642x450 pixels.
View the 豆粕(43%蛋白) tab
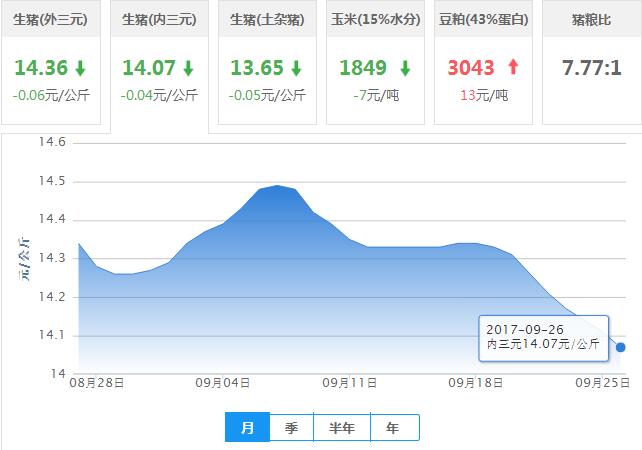(484, 20)
